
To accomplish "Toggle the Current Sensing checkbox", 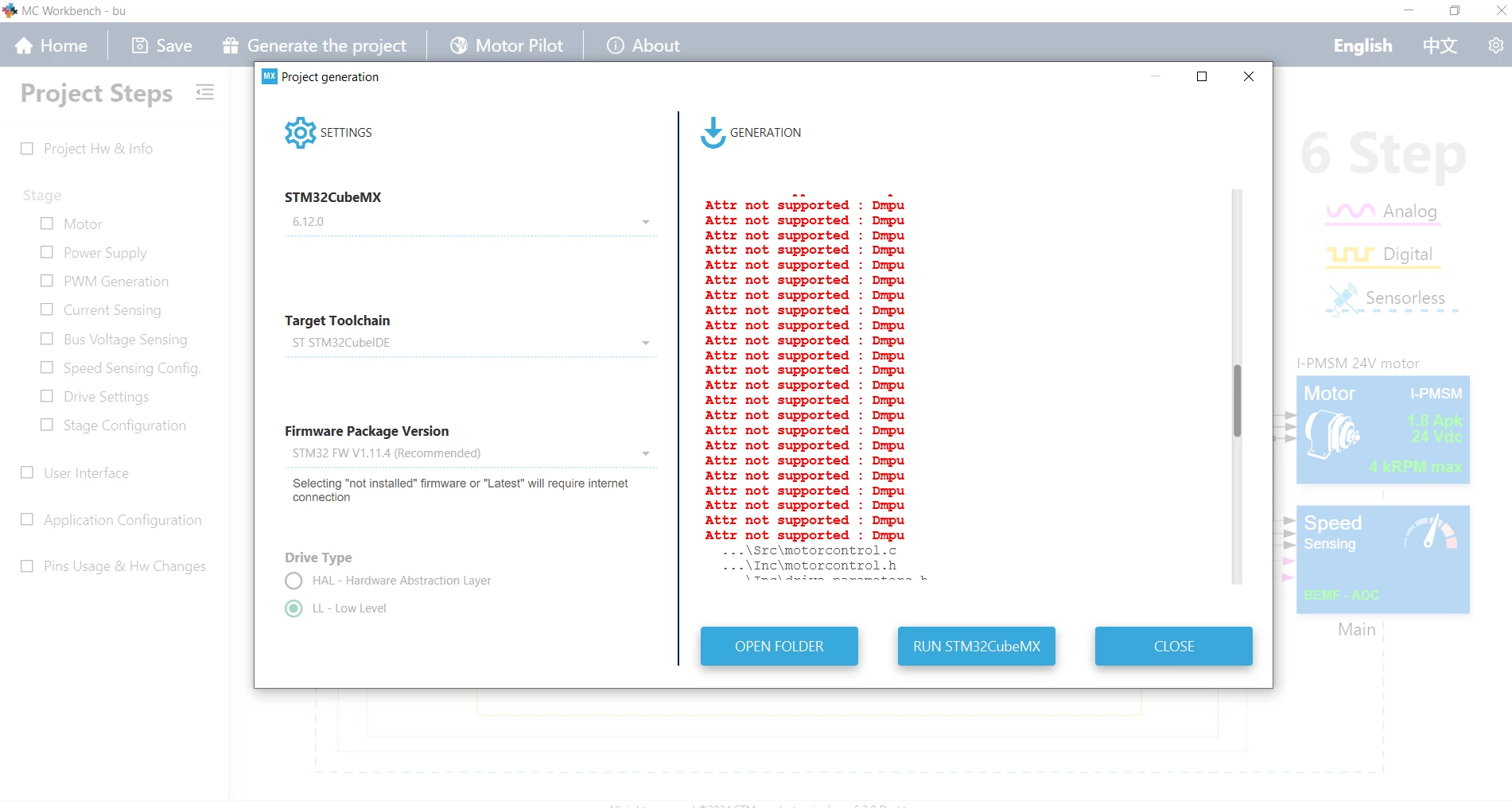I will point(47,309).
